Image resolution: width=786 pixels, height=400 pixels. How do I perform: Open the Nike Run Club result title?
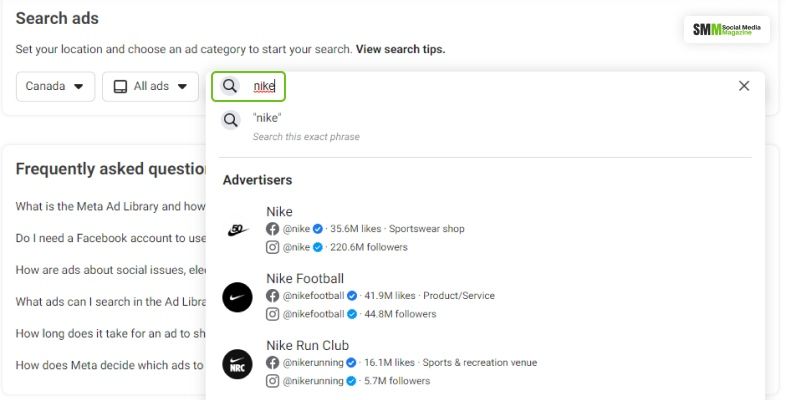(307, 346)
